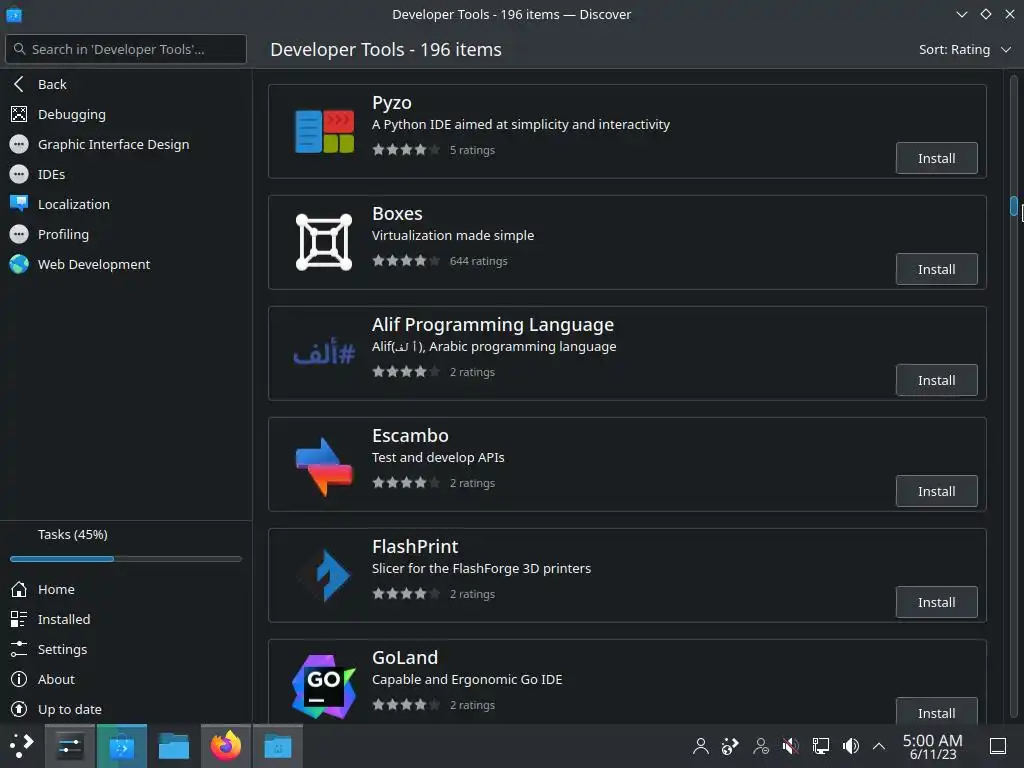Click 'Slicer for the FlashForge 3D printers'
The height and width of the screenshot is (768, 1024).
click(x=481, y=568)
